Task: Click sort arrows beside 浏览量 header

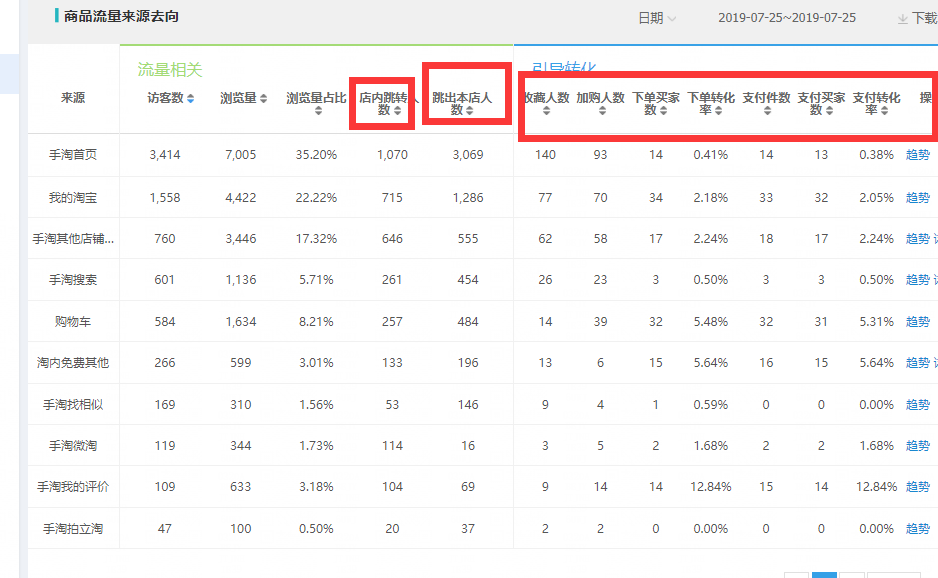Action: pyautogui.click(x=264, y=99)
